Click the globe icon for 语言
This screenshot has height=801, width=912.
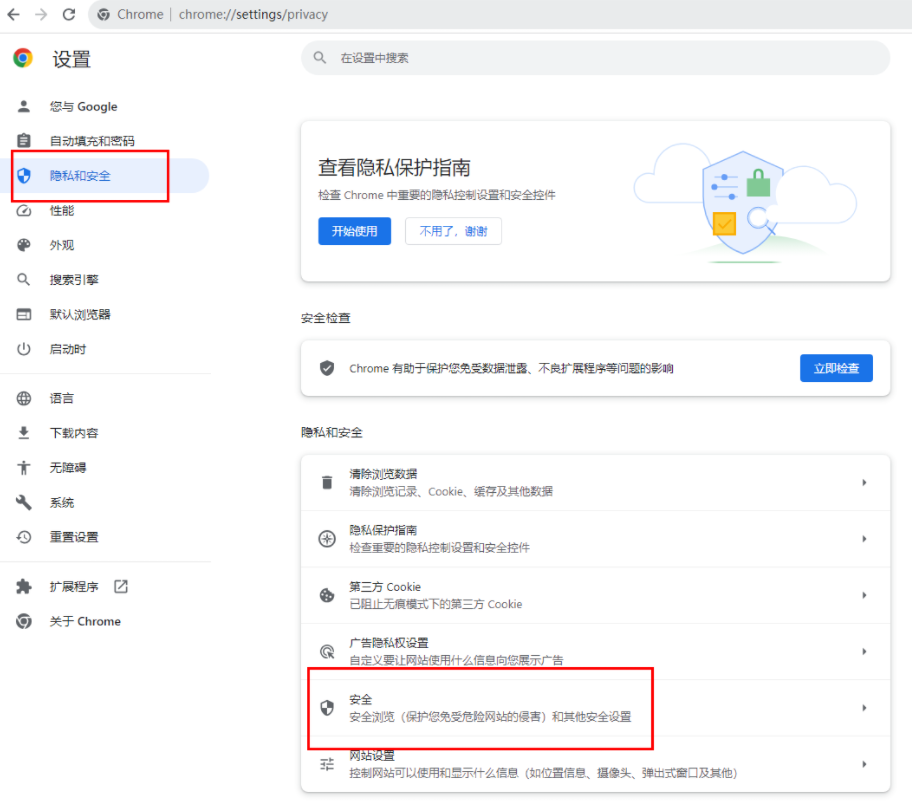pyautogui.click(x=24, y=398)
